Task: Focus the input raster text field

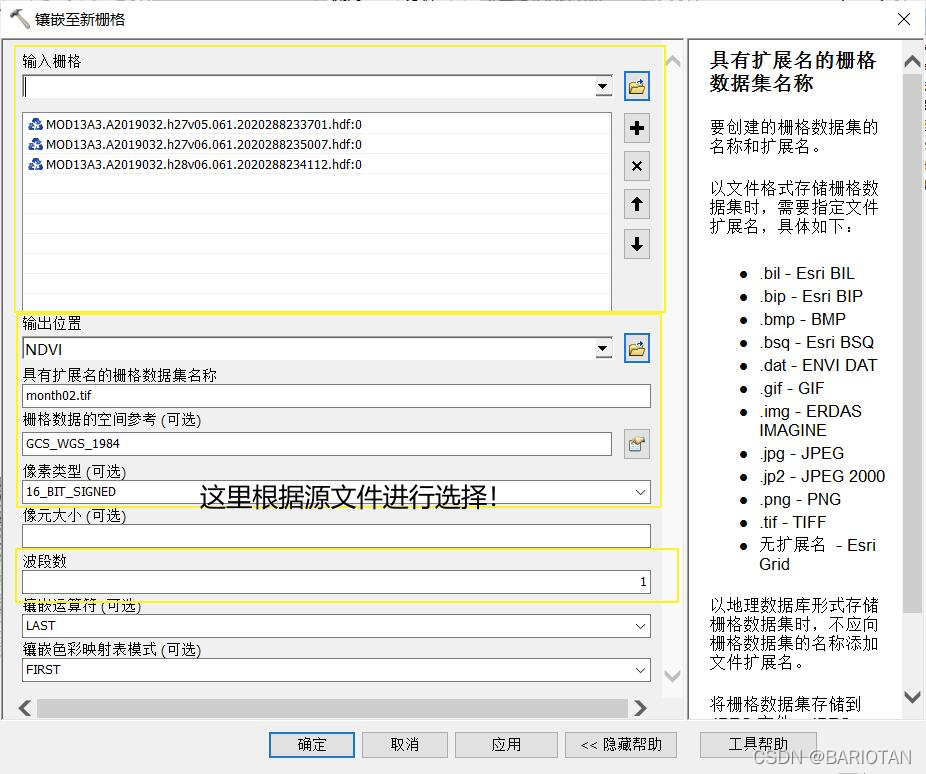Action: (x=308, y=87)
